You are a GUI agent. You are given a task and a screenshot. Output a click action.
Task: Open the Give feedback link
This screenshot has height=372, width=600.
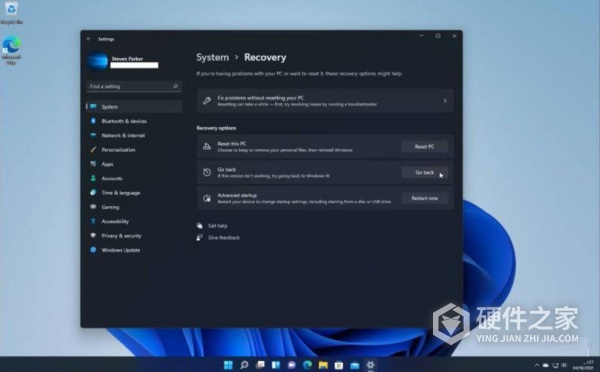coord(224,238)
